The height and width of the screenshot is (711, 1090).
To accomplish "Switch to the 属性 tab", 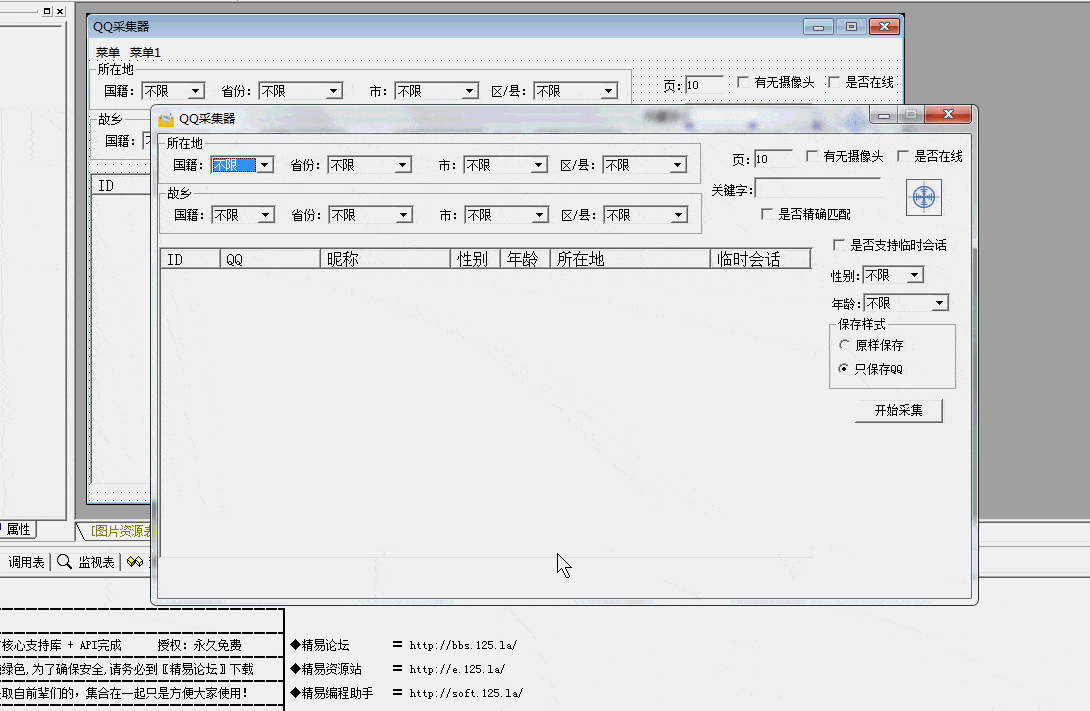I will pyautogui.click(x=18, y=530).
